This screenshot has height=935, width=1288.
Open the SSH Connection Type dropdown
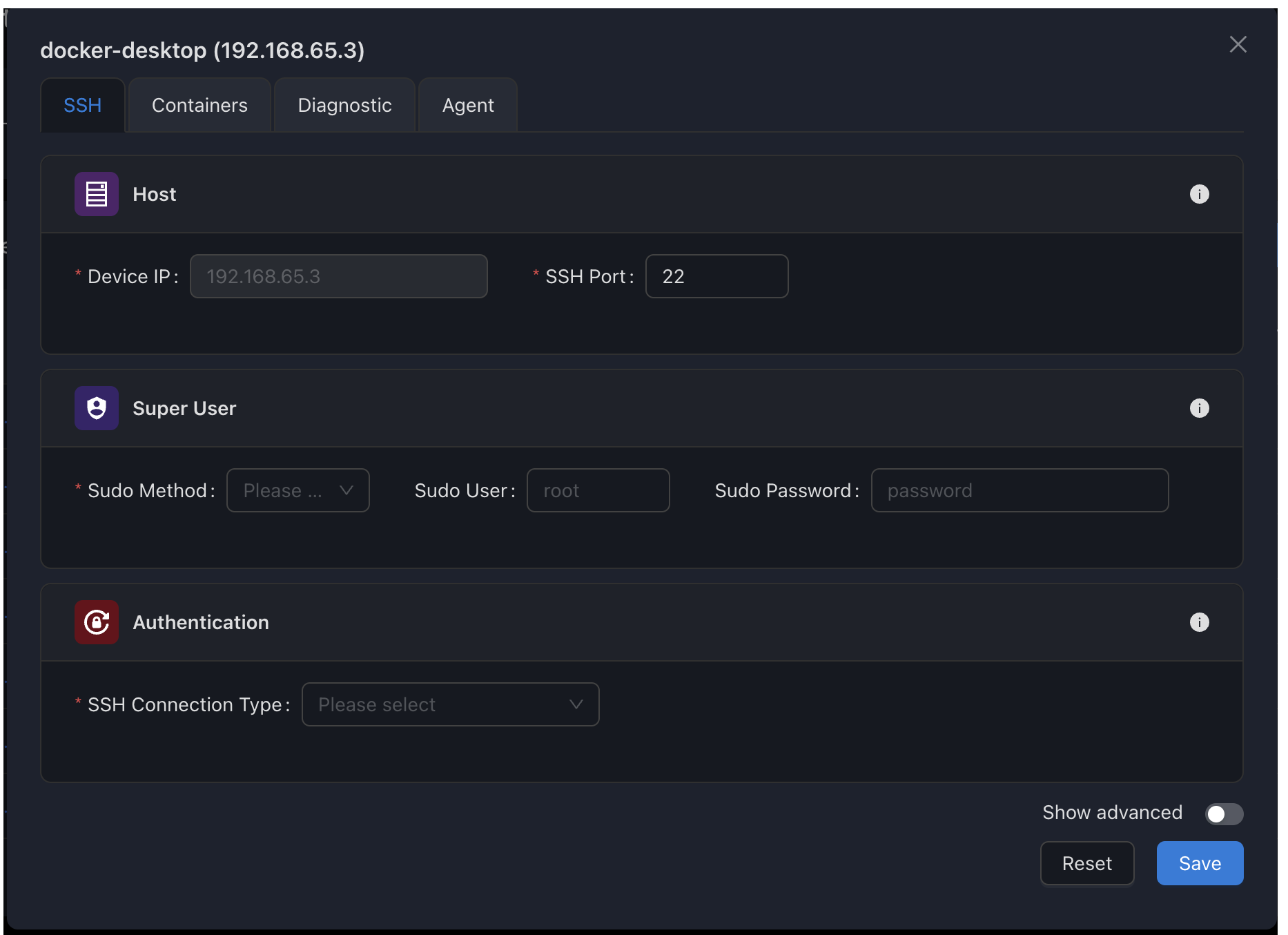click(451, 704)
